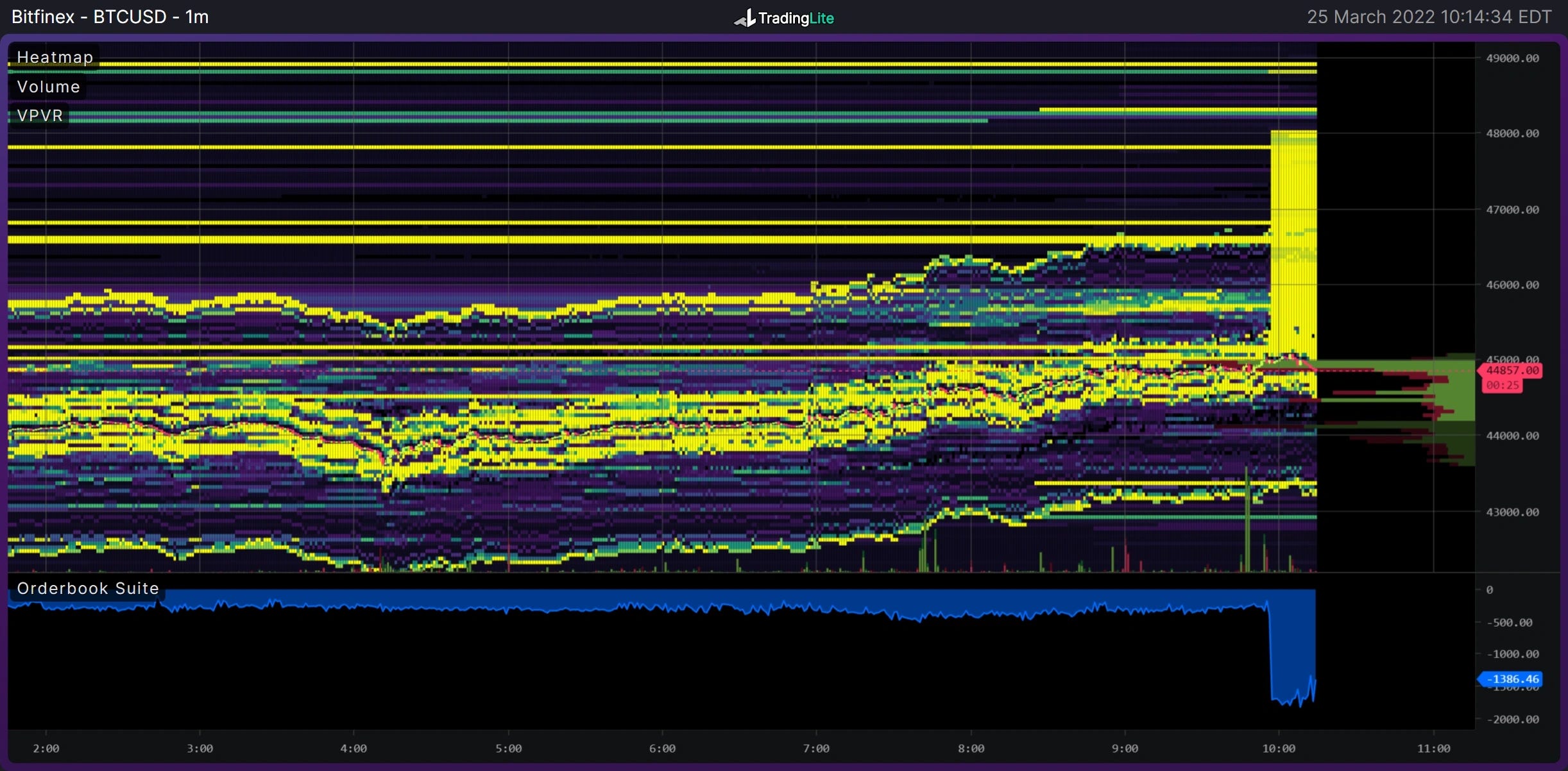Click the 5:00 time axis label
This screenshot has height=771, width=1568.
tap(508, 749)
